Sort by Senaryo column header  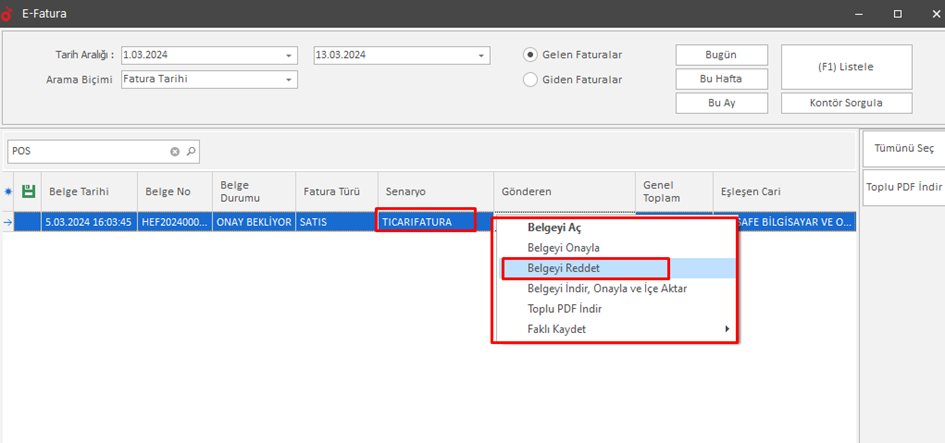pyautogui.click(x=436, y=192)
